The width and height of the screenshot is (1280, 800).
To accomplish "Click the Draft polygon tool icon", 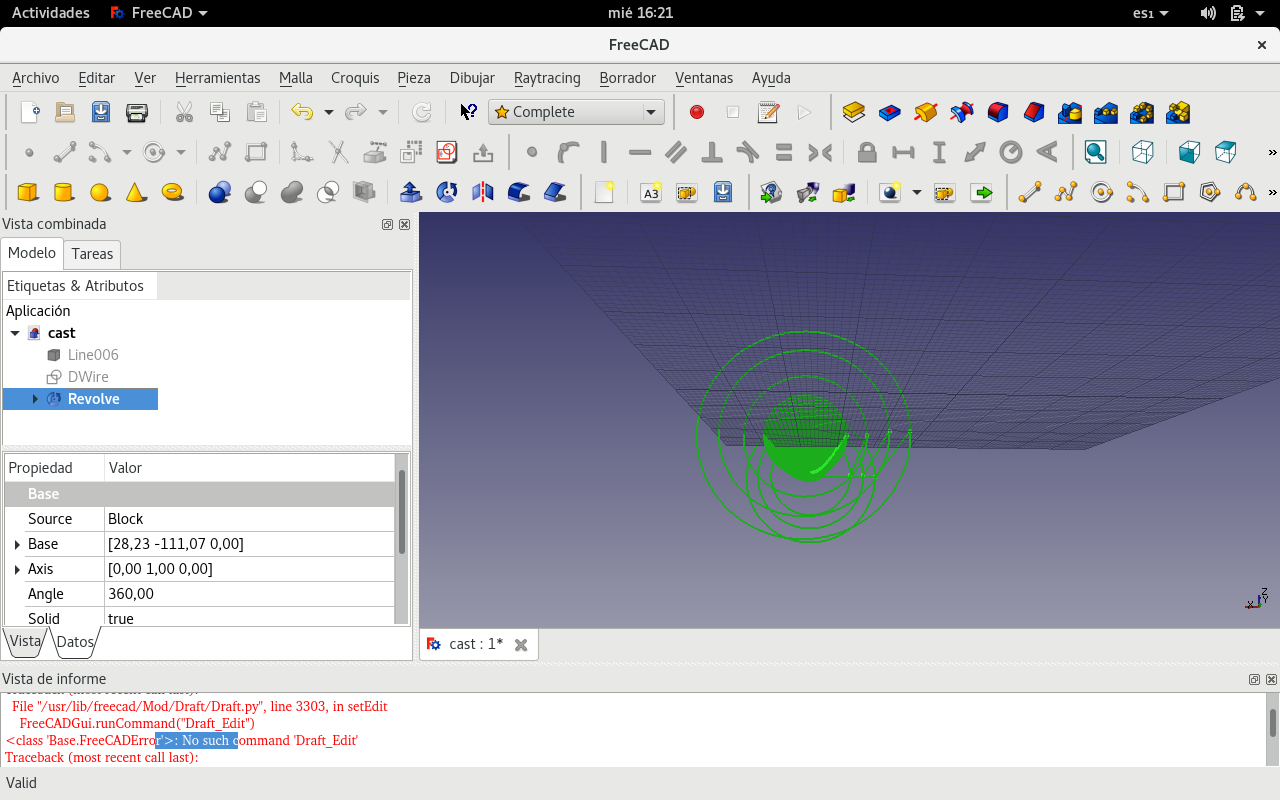I will 1210,192.
